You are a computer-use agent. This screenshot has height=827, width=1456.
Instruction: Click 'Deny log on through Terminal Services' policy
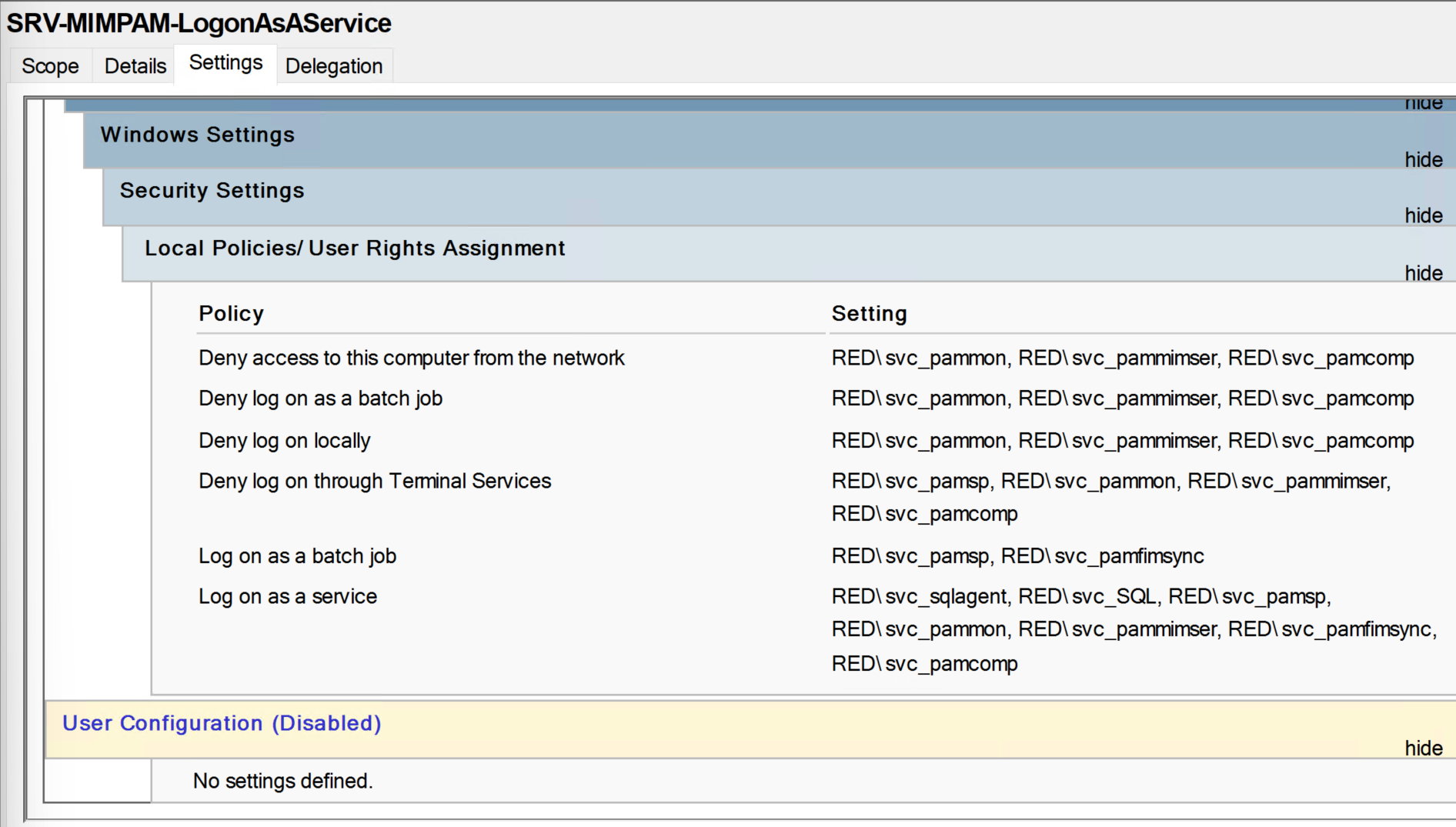point(375,482)
